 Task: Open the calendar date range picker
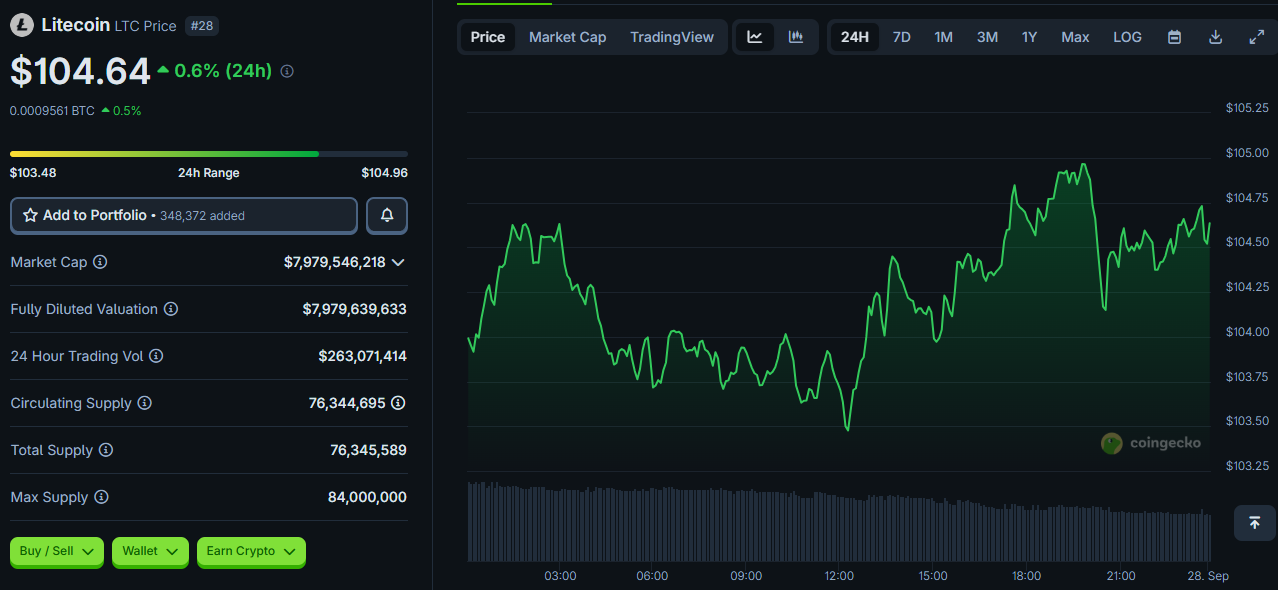click(1175, 37)
